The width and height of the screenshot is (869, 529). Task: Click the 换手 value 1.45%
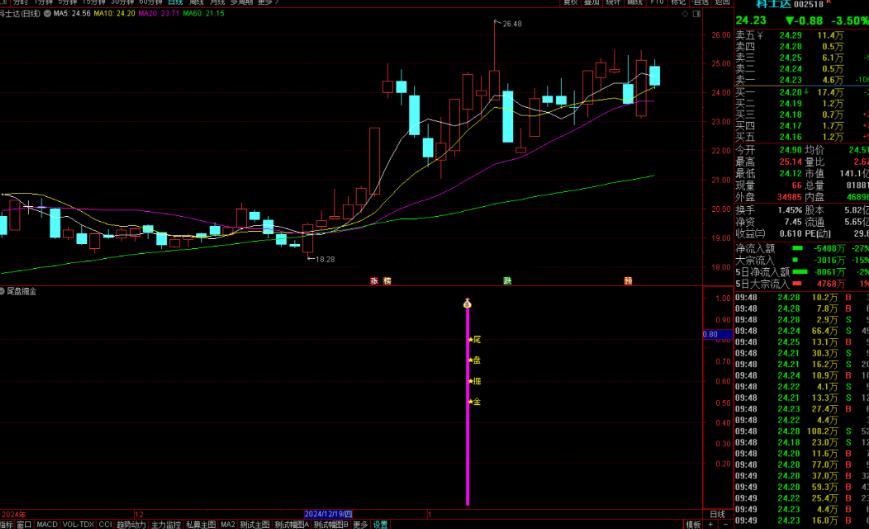(x=790, y=210)
